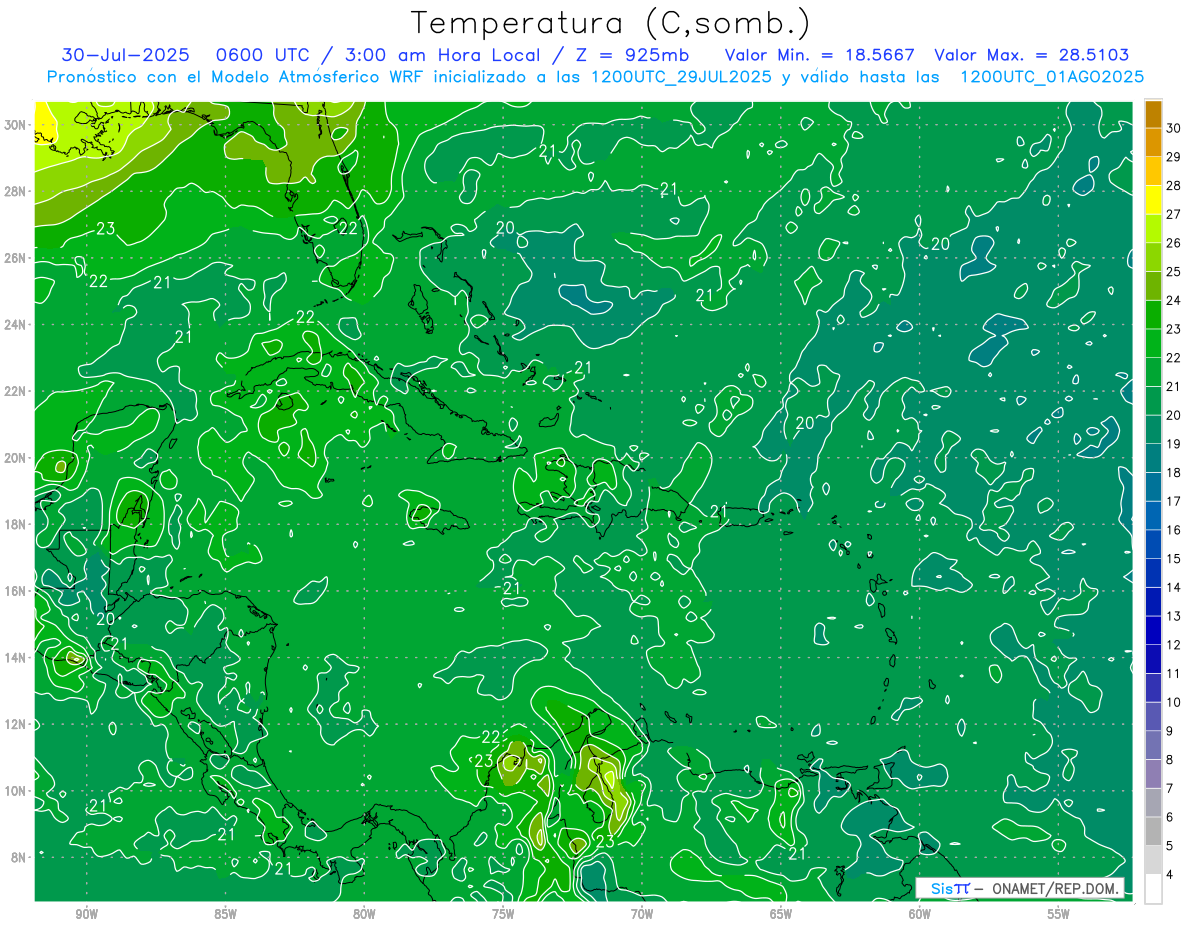Select the dark-blue swatch between 12 and 13

click(1153, 630)
